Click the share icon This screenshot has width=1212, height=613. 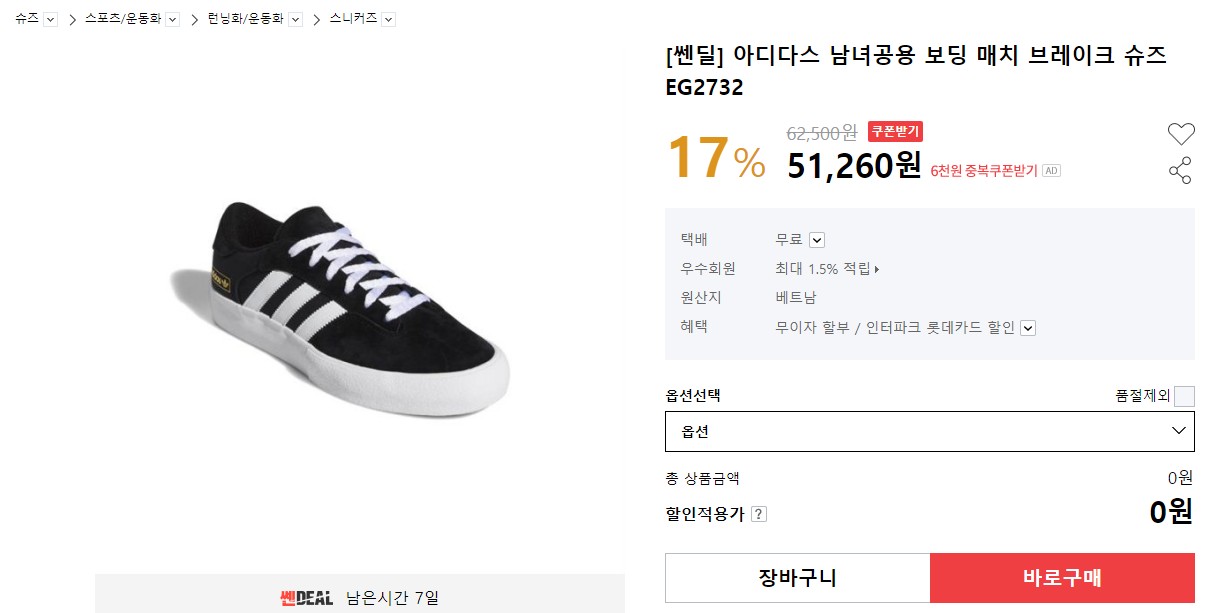(x=1180, y=170)
